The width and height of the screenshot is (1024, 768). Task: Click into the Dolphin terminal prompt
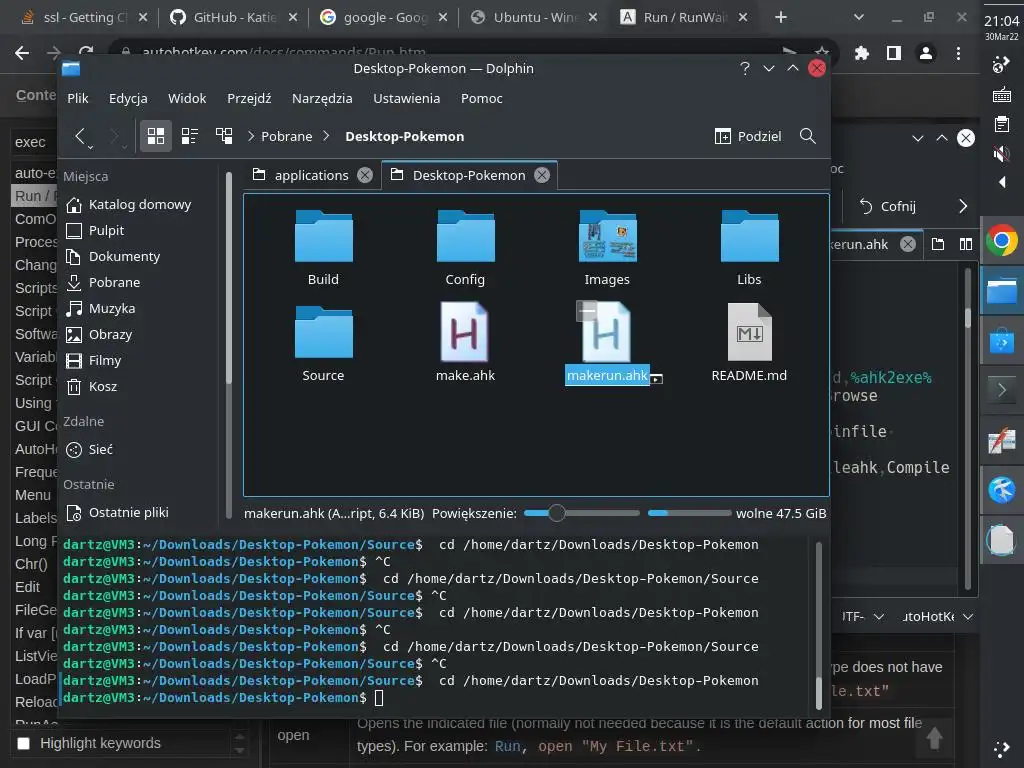point(379,698)
